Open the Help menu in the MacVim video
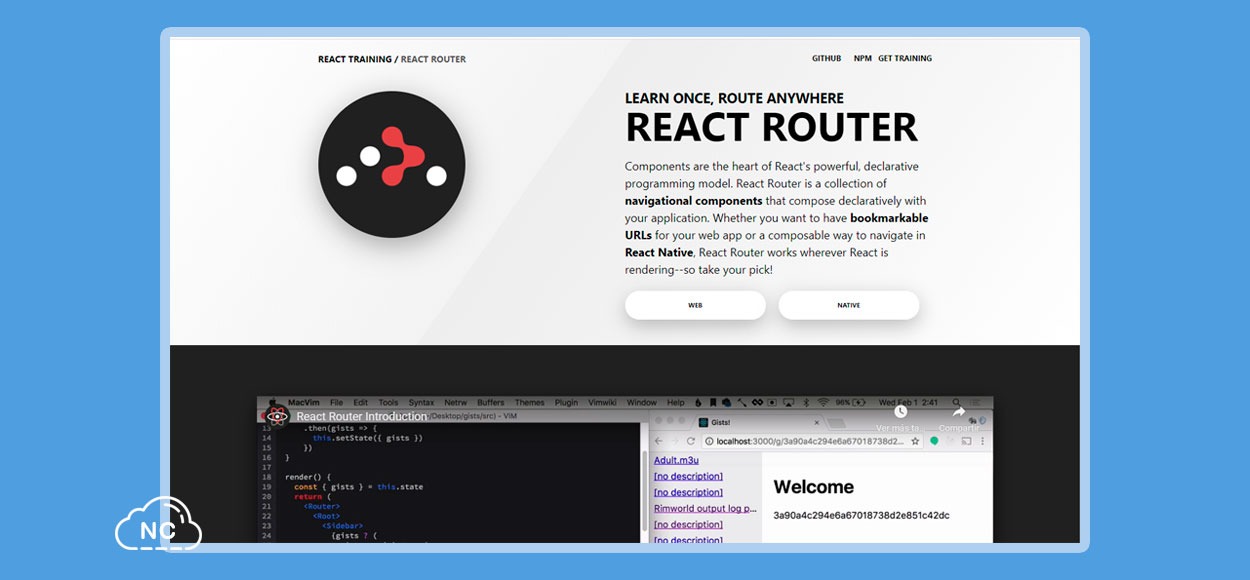Viewport: 1250px width, 580px height. [676, 402]
